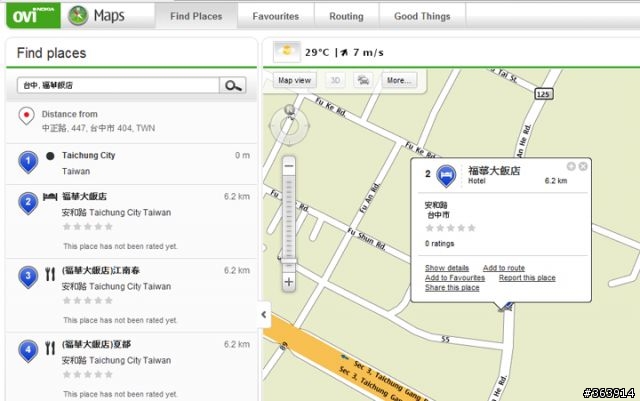Click the hotel bed icon in result 2
Image resolution: width=640 pixels, height=401 pixels.
(x=50, y=197)
